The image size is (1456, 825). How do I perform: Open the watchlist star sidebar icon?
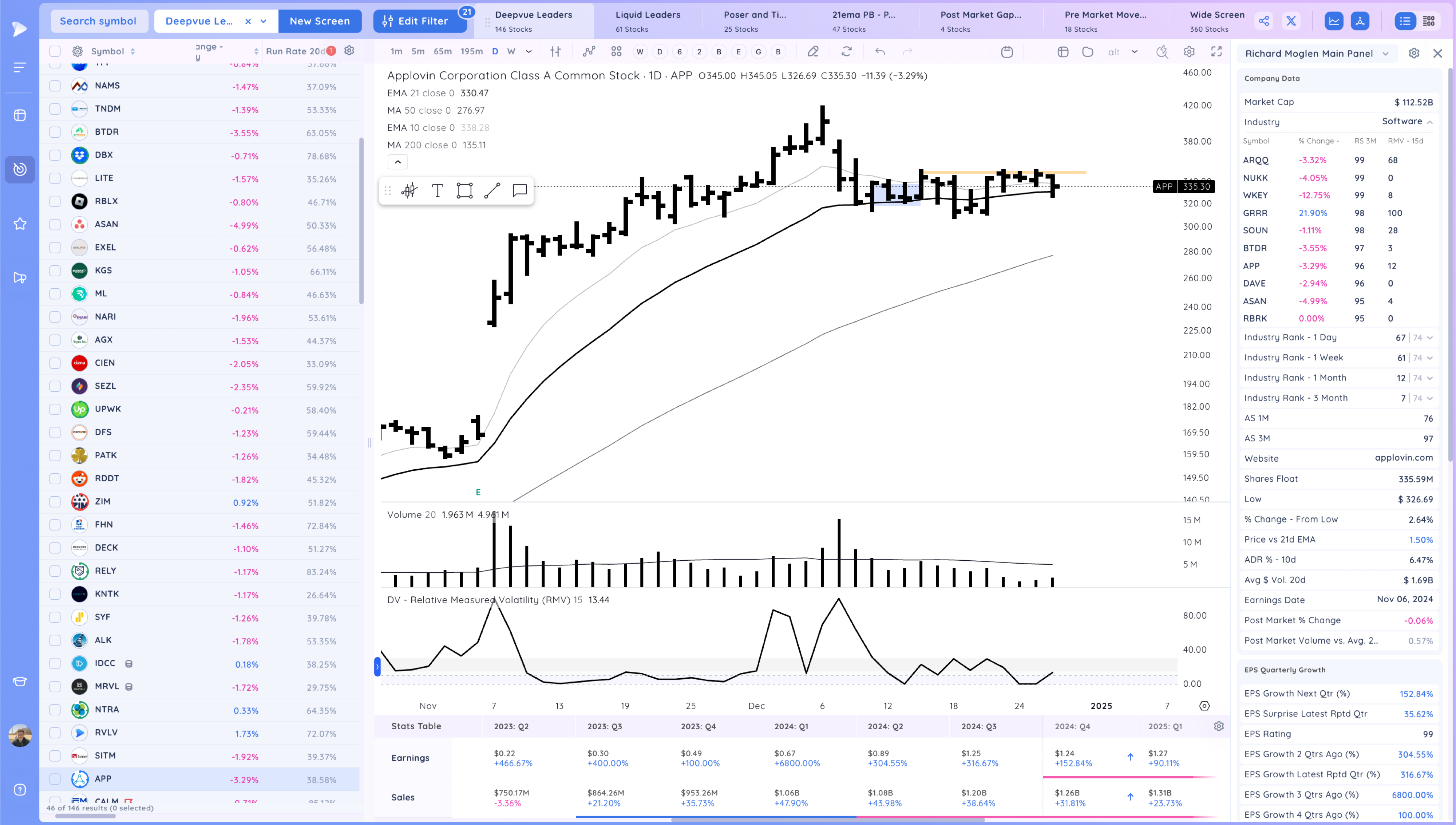point(20,224)
